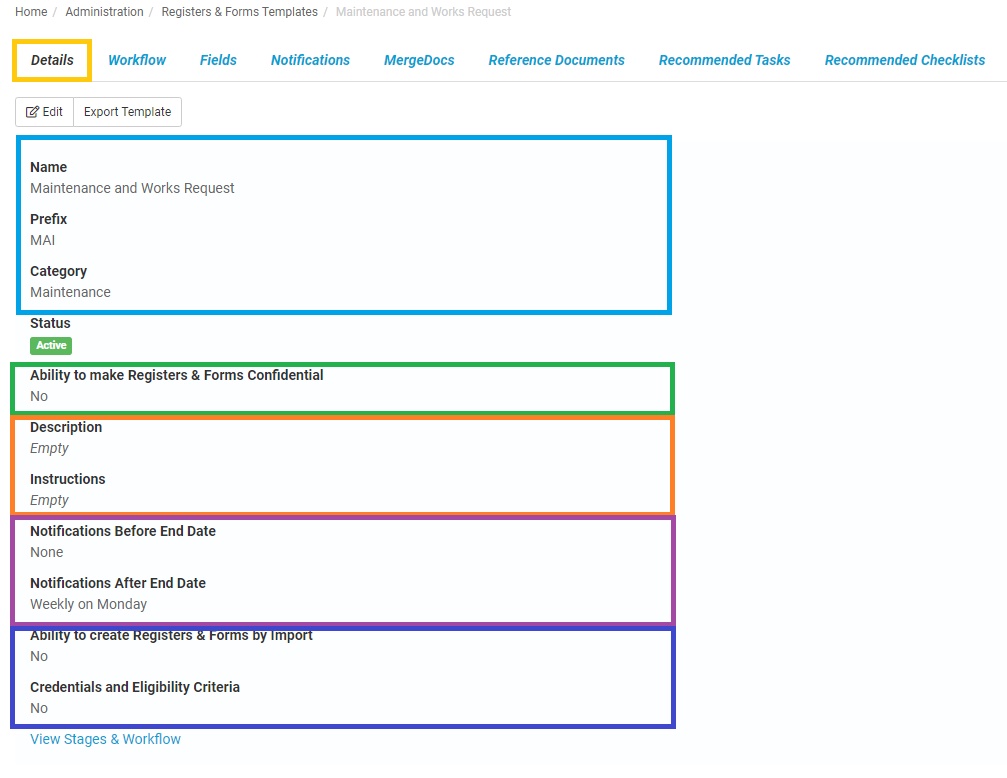This screenshot has height=778, width=1007.
Task: Click the No value under Confidential setting
Action: tap(39, 396)
